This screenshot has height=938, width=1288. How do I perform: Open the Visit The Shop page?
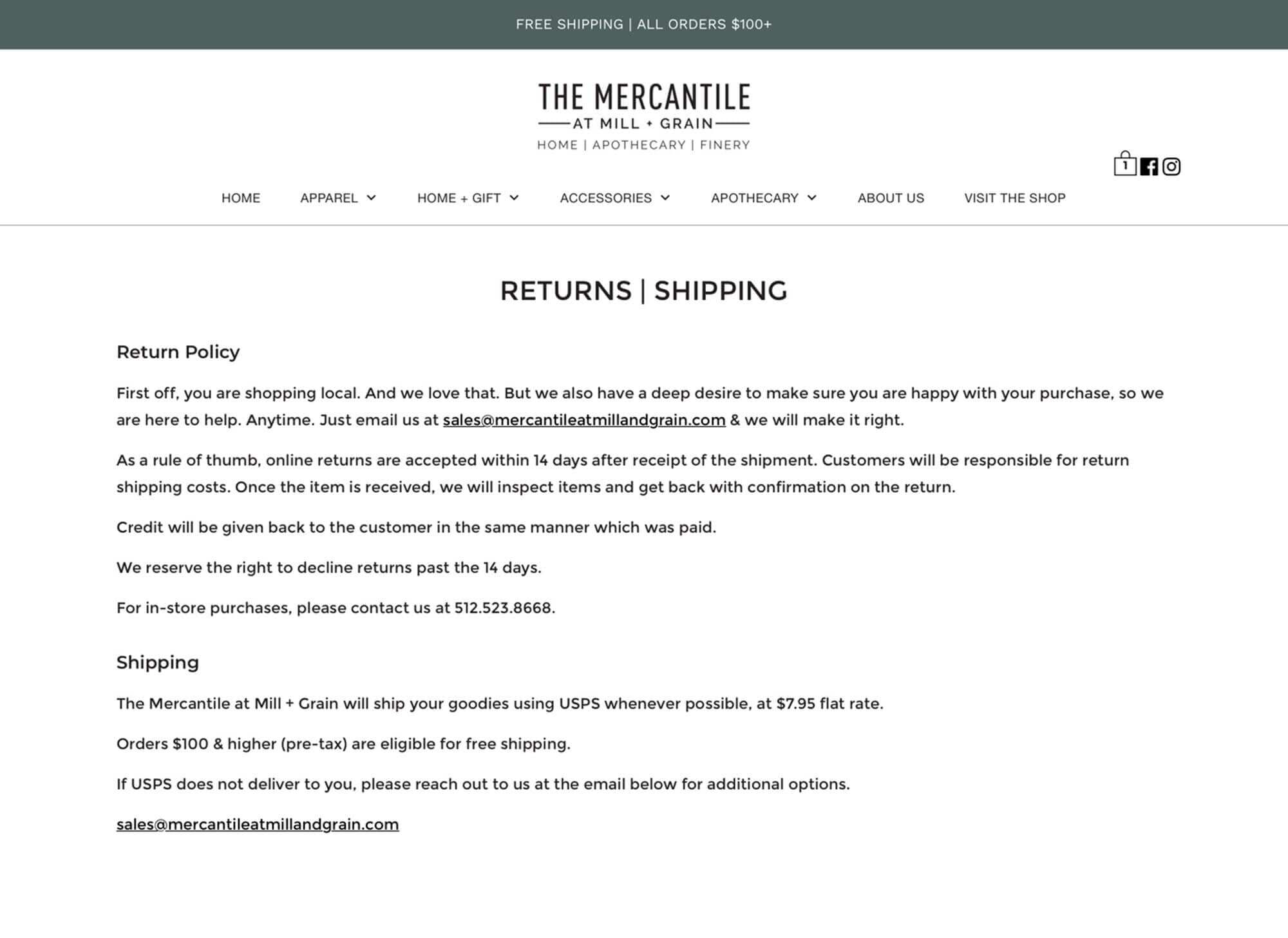pyautogui.click(x=1014, y=198)
